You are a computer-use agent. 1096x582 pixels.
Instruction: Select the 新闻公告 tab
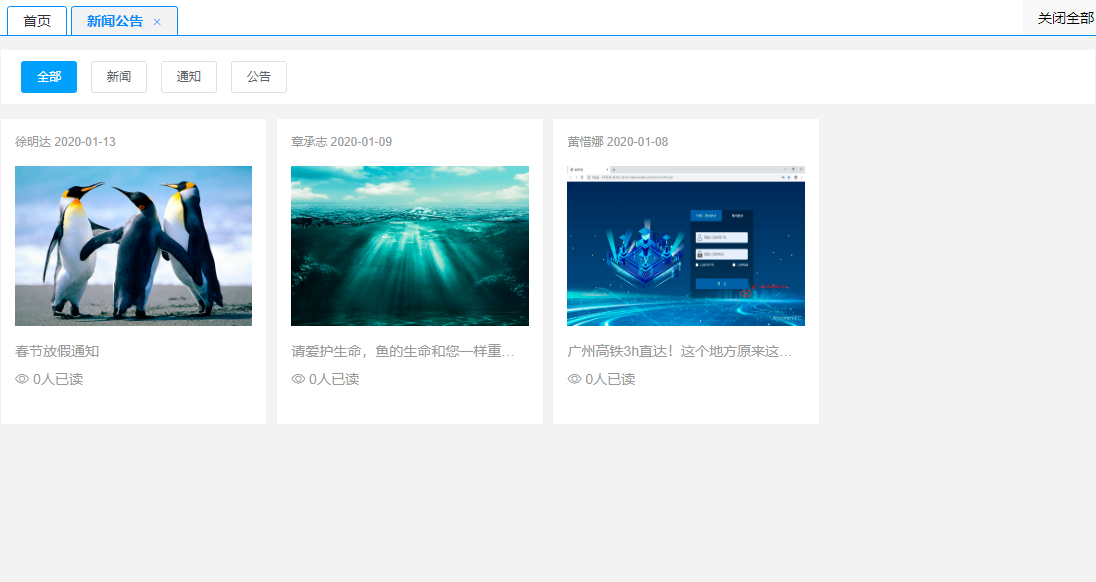click(x=115, y=21)
